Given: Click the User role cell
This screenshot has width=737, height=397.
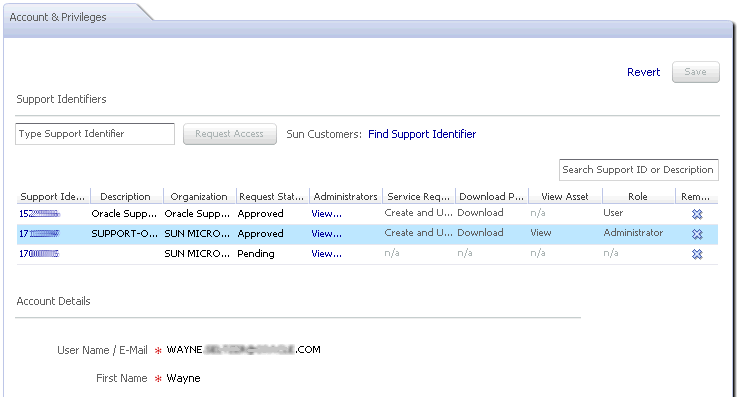Looking at the screenshot, I should 613,213.
